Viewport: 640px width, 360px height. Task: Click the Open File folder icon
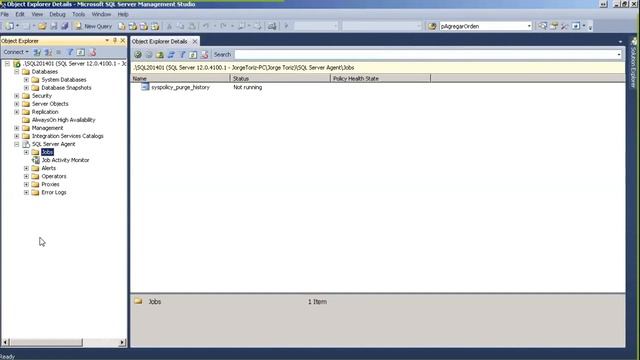42,26
